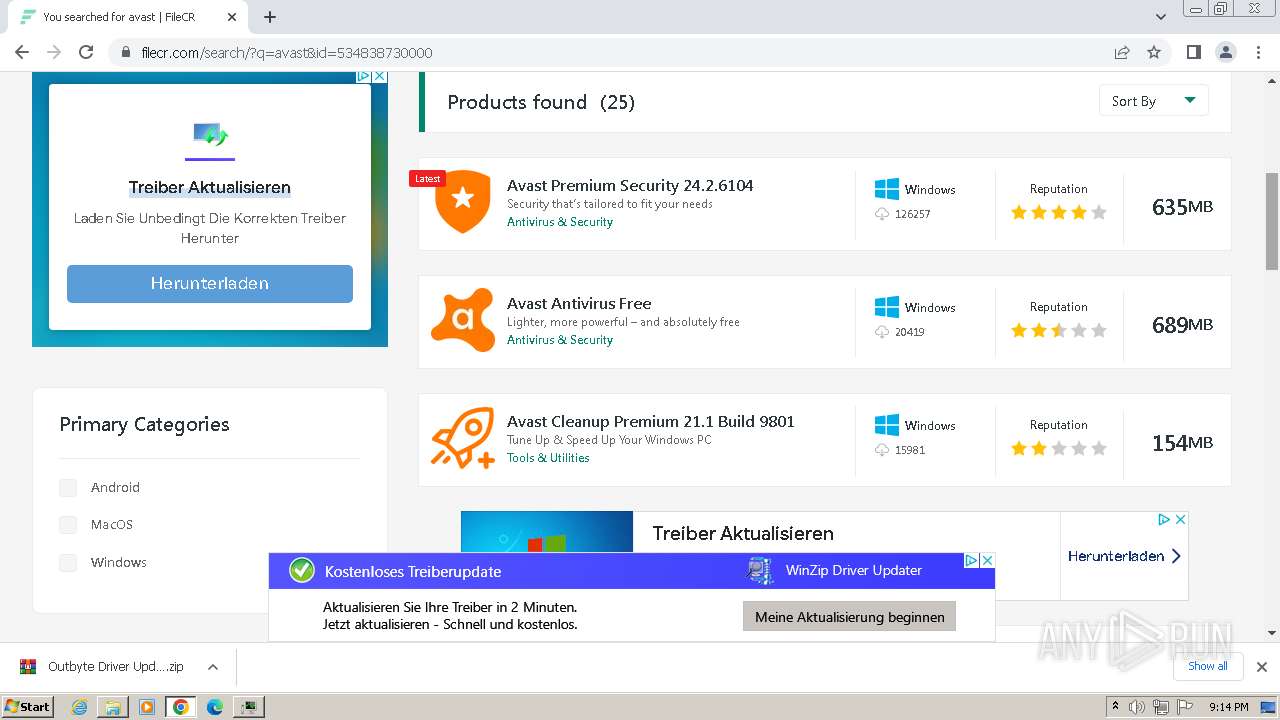This screenshot has width=1280, height=720.
Task: Click the star rating of Avast Antivirus Free
Action: [1058, 330]
